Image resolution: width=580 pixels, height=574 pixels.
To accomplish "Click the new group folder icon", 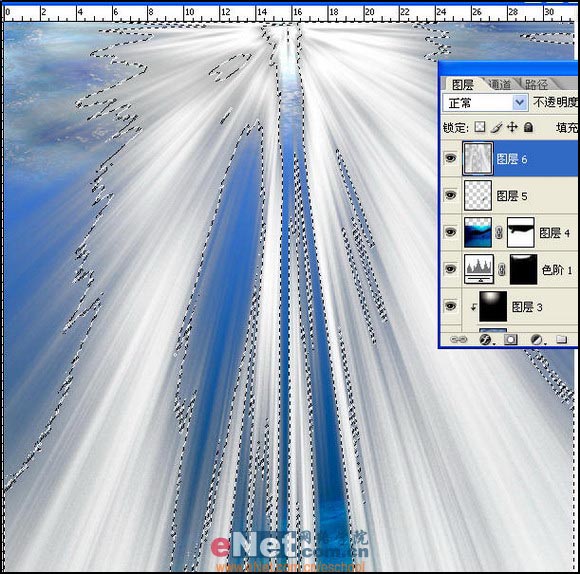I will [x=562, y=339].
